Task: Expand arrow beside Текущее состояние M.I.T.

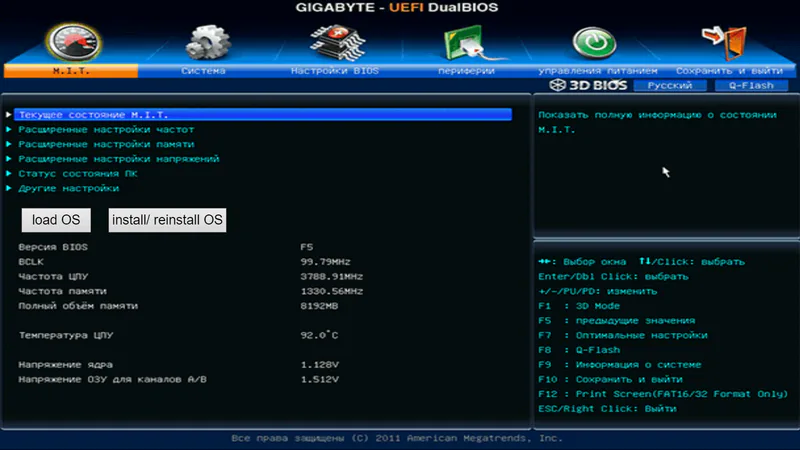Action: tap(9, 115)
